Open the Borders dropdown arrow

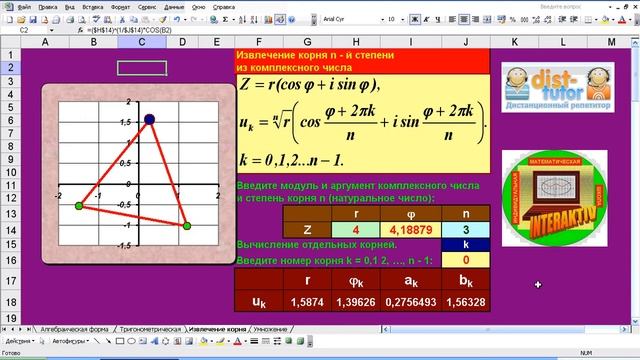click(x=596, y=19)
